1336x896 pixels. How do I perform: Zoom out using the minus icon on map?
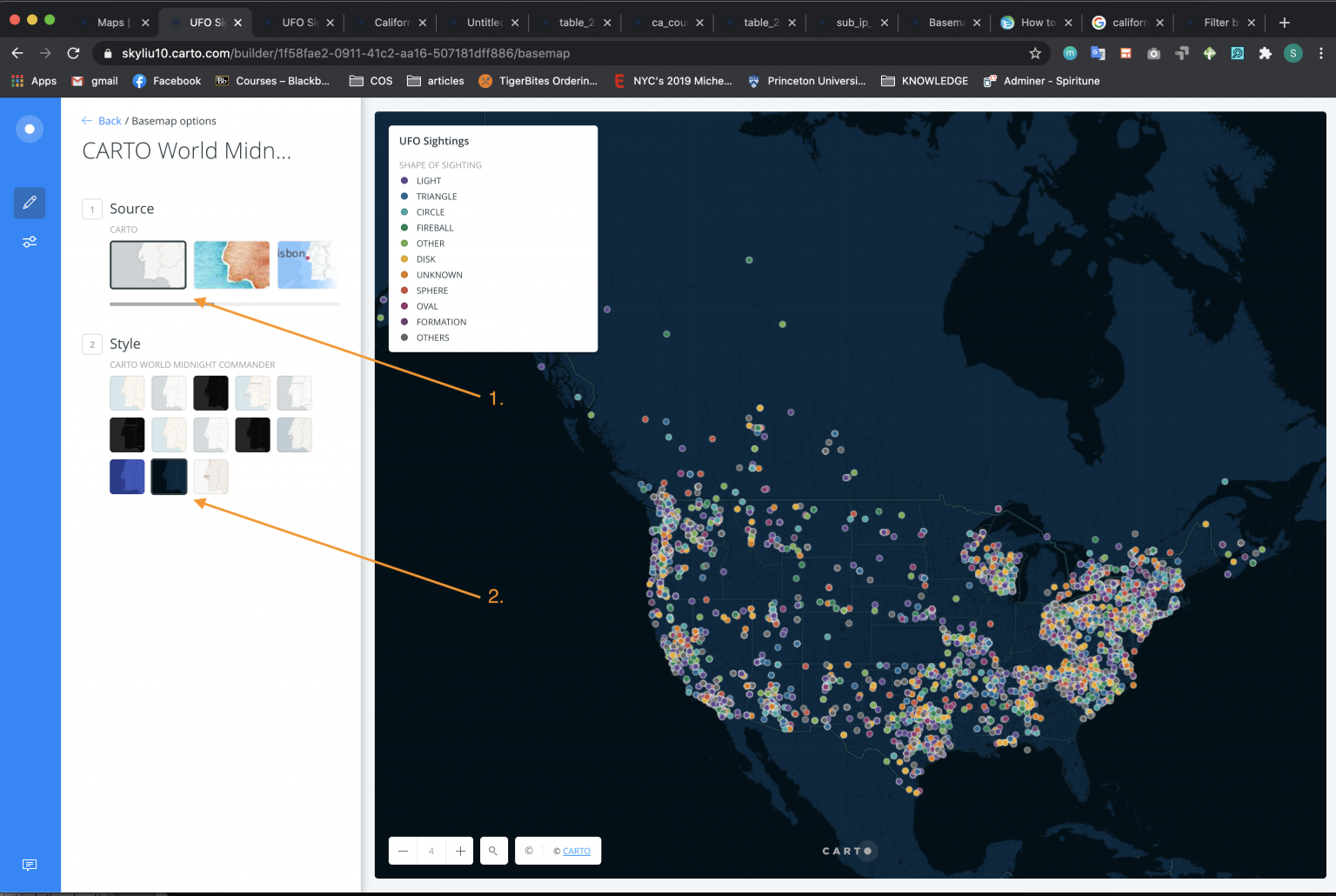[403, 851]
